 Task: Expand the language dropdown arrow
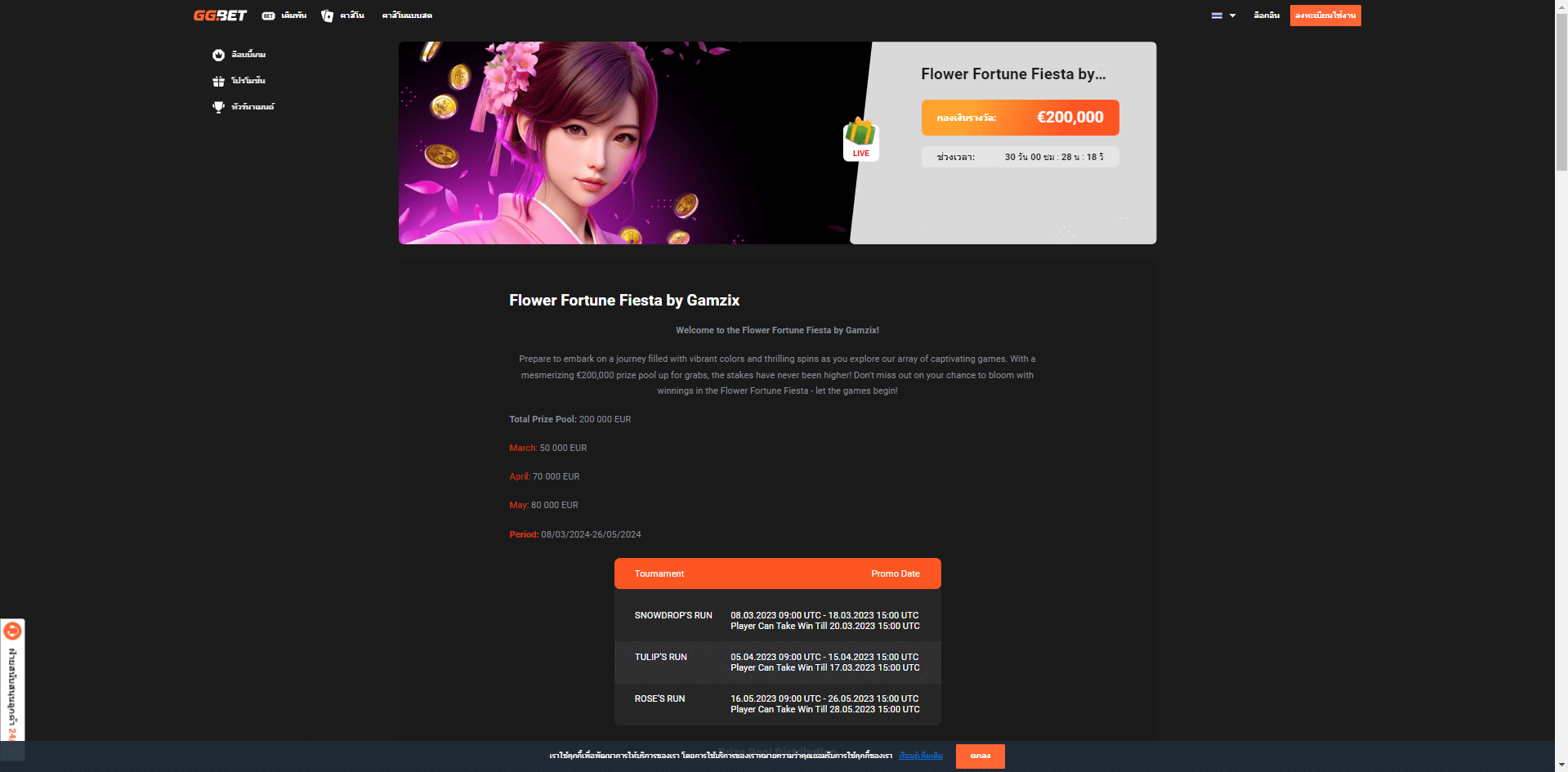(x=1232, y=16)
